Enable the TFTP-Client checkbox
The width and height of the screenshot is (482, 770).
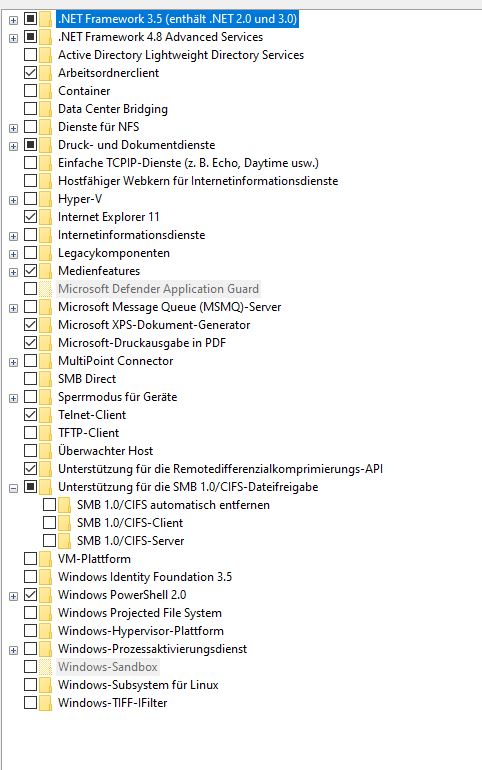pyautogui.click(x=30, y=433)
